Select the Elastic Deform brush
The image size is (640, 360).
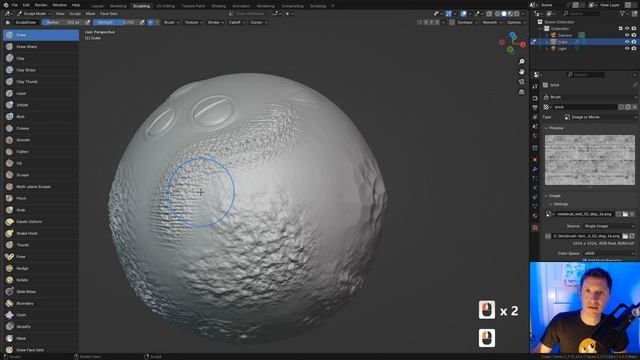(x=41, y=222)
